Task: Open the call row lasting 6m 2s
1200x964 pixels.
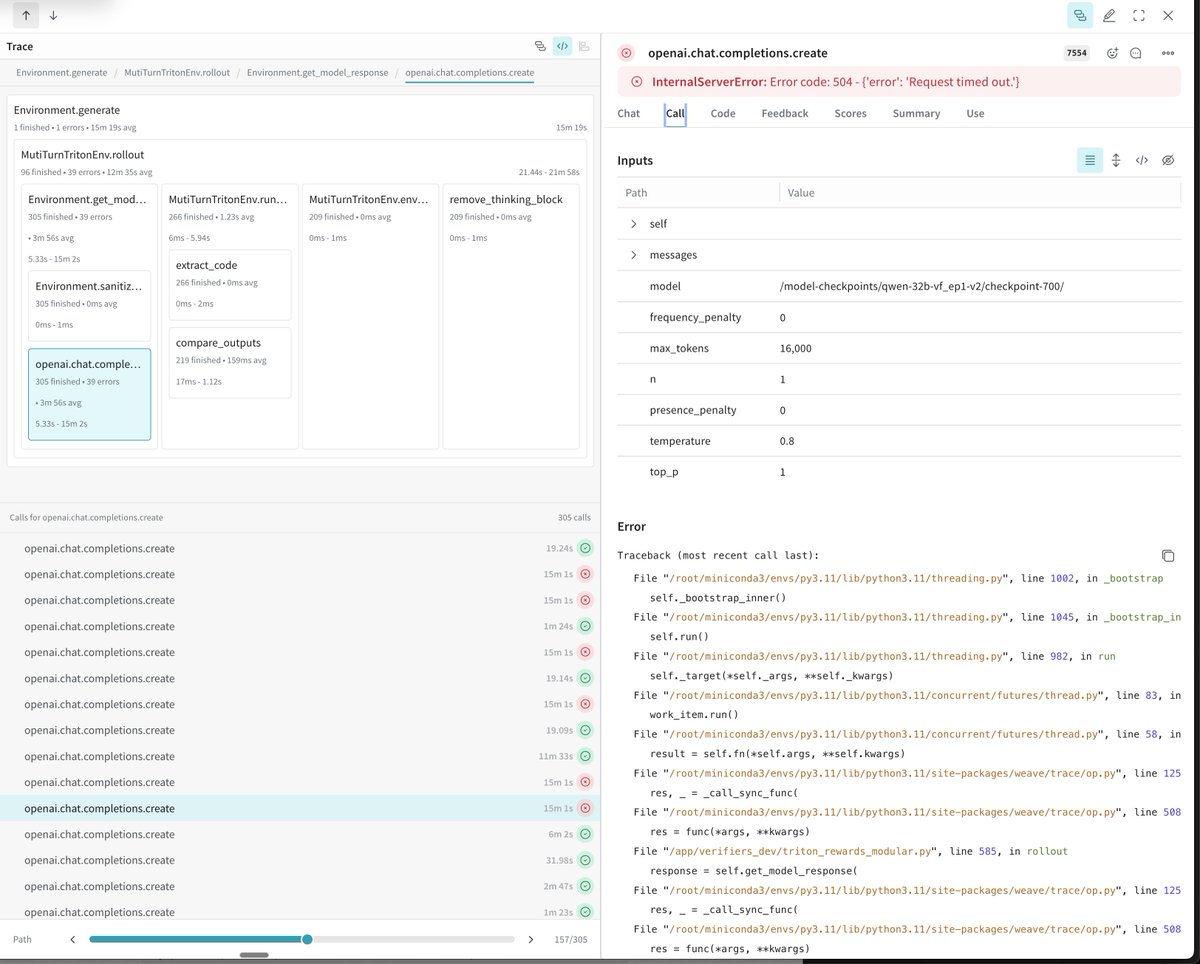Action: (x=300, y=834)
